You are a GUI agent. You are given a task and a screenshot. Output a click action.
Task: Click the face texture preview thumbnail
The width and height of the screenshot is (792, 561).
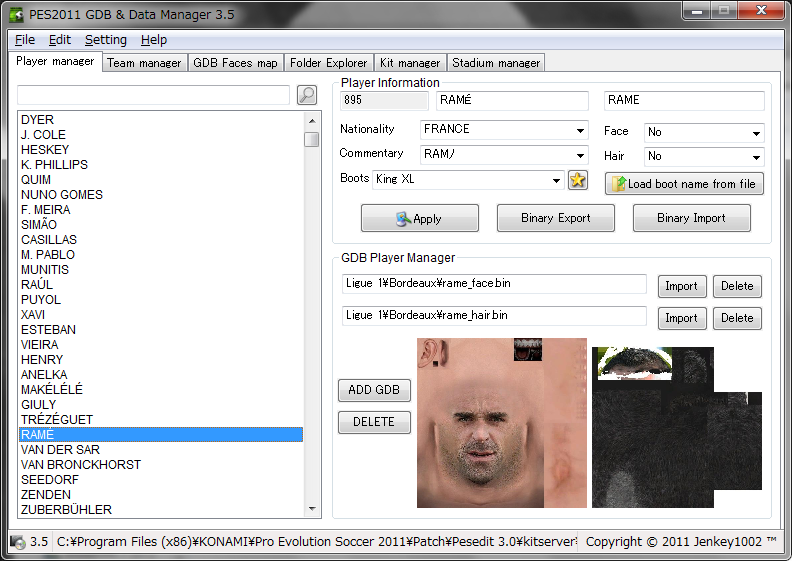(x=501, y=422)
